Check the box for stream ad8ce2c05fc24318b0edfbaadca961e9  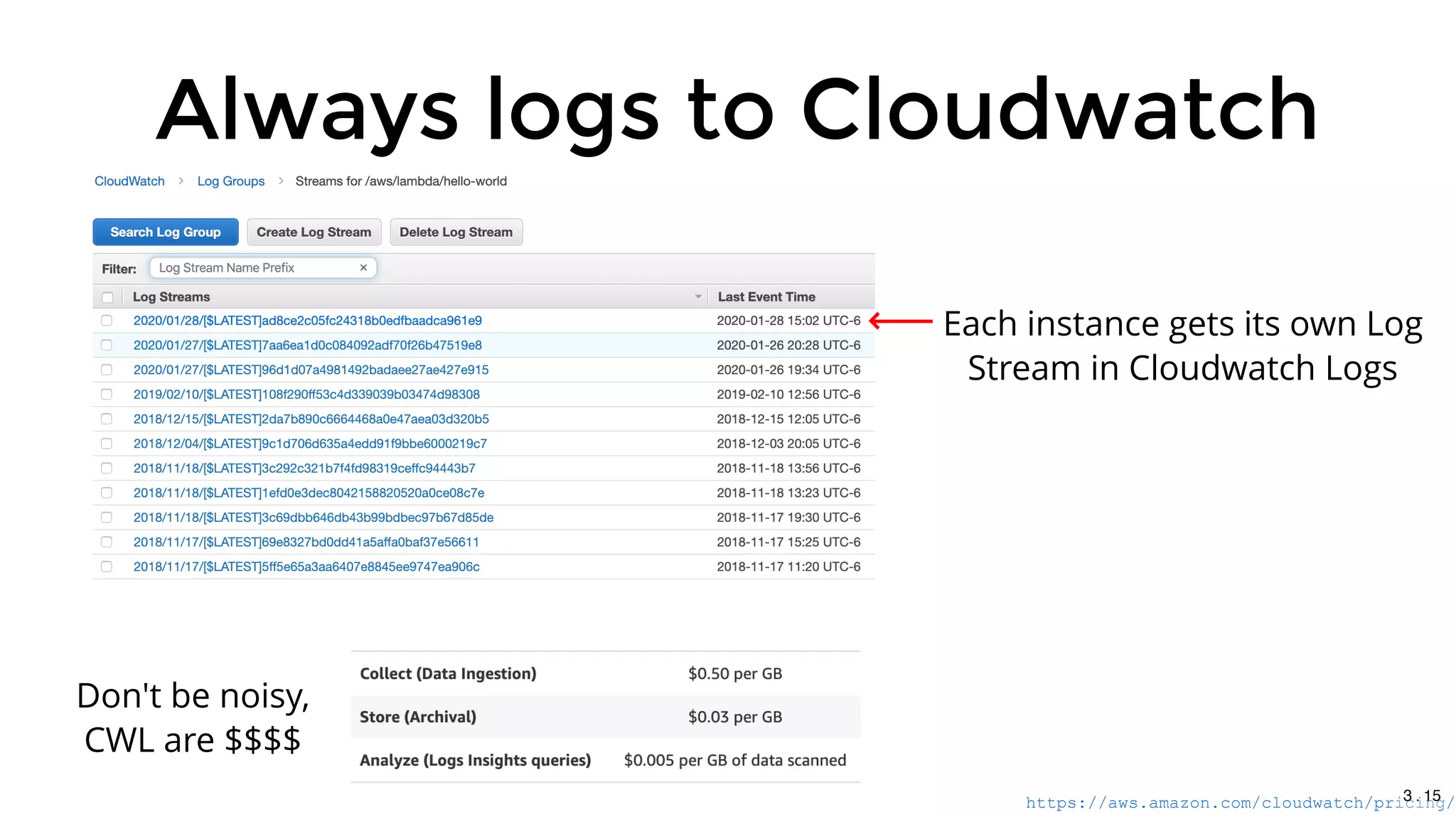(x=107, y=321)
